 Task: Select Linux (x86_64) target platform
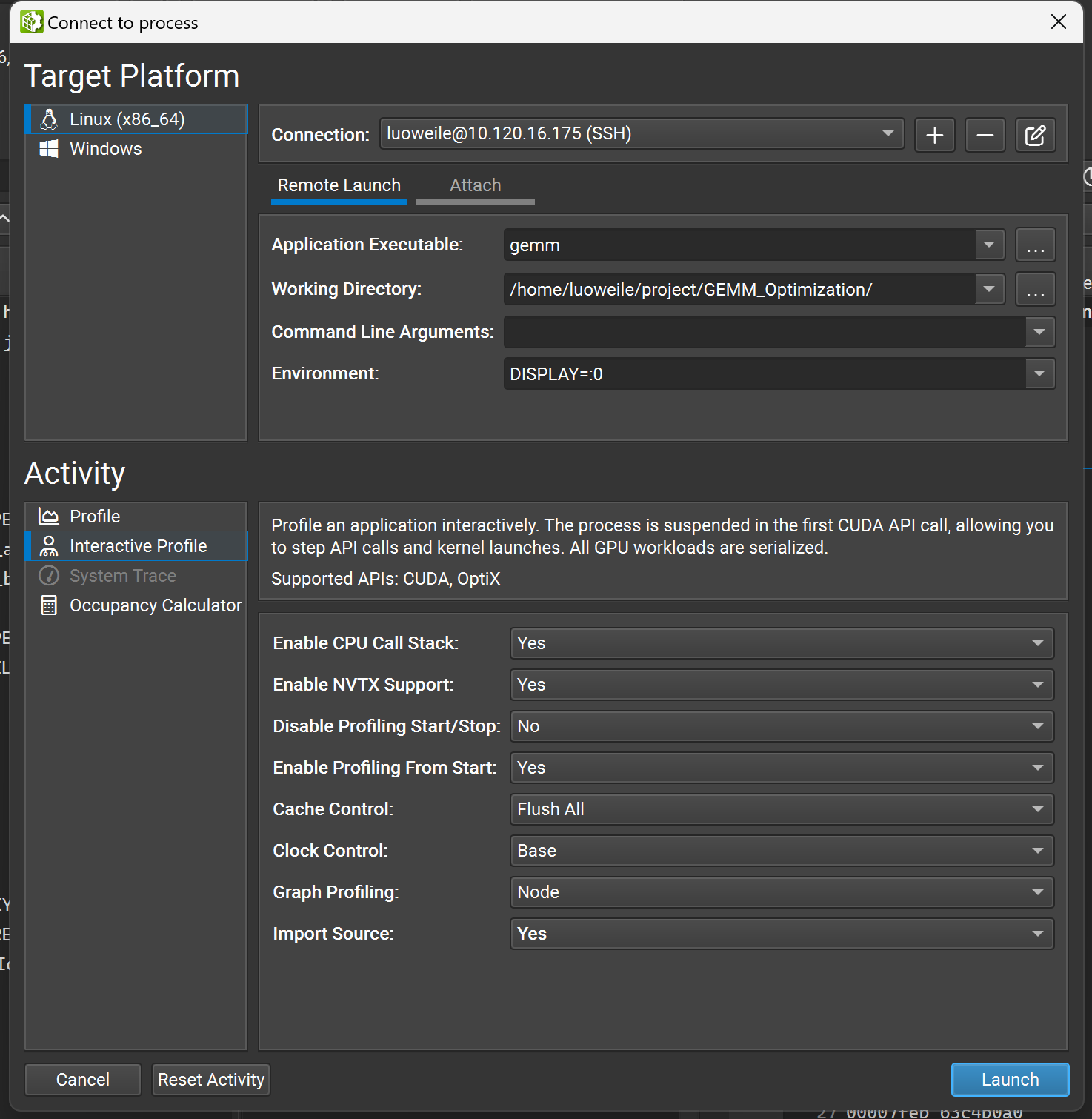[x=127, y=119]
